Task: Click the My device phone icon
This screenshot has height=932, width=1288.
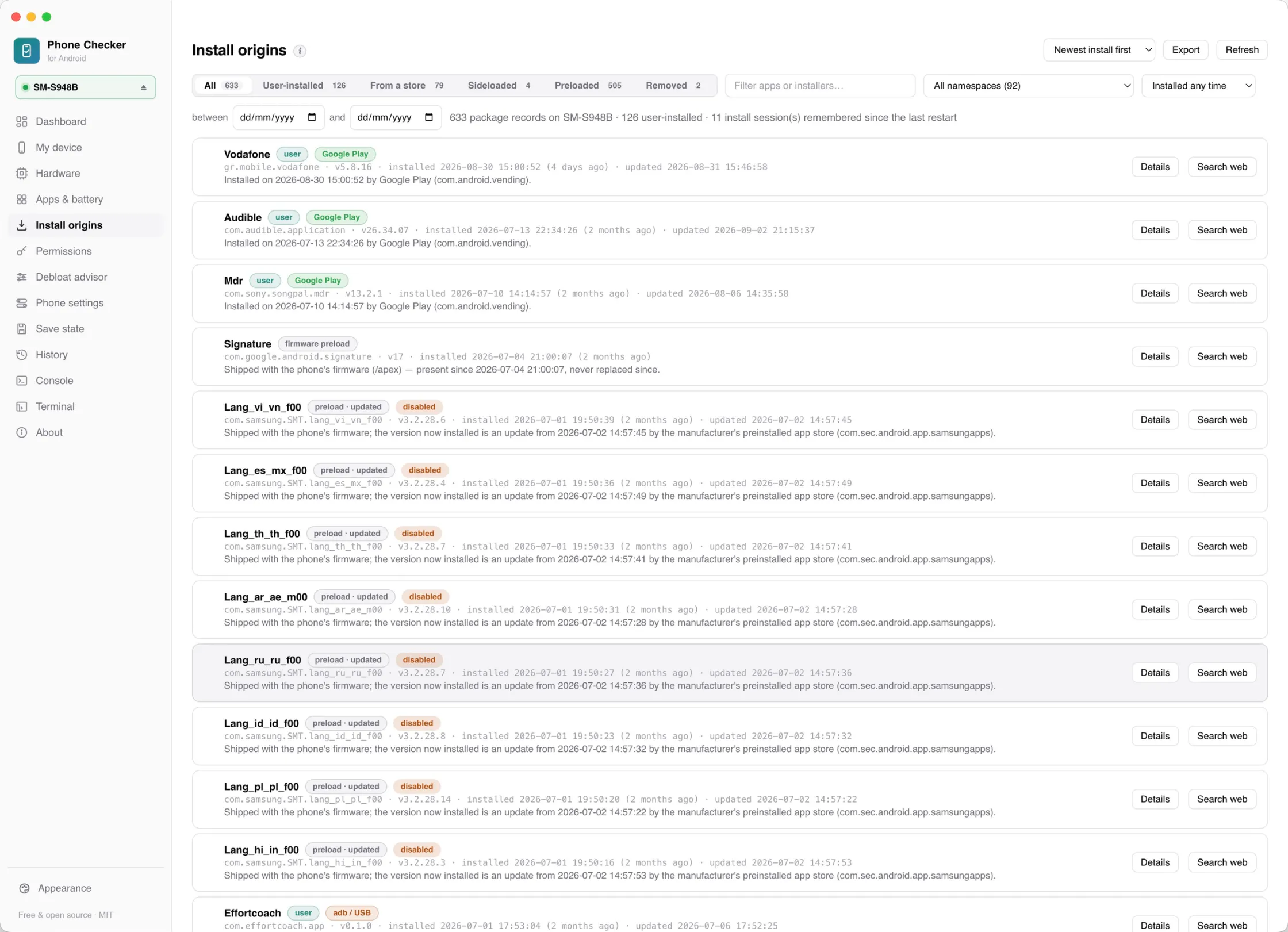Action: pos(22,147)
